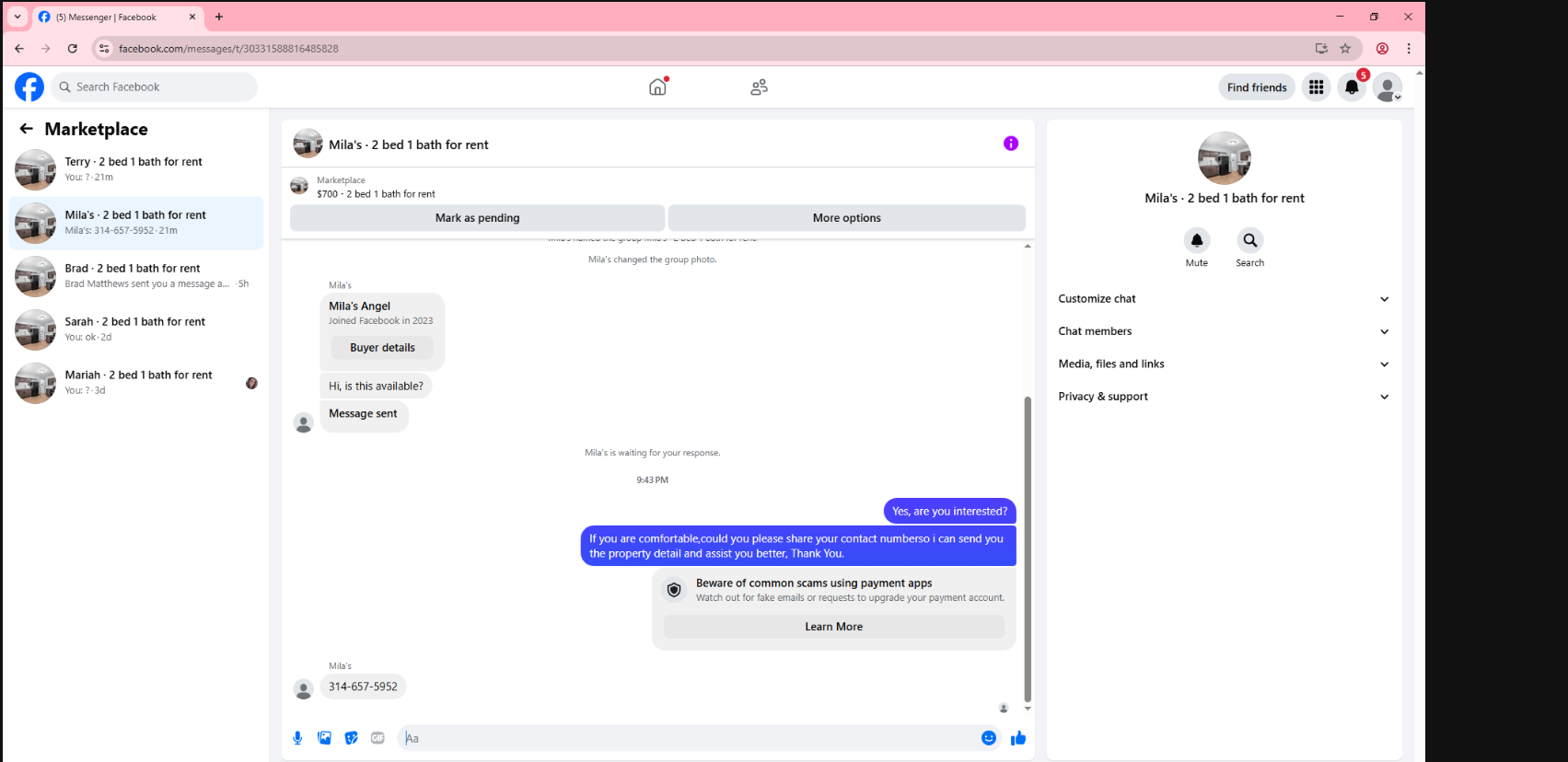Image resolution: width=1568 pixels, height=762 pixels.
Task: Open Buyer details button
Action: click(x=382, y=348)
